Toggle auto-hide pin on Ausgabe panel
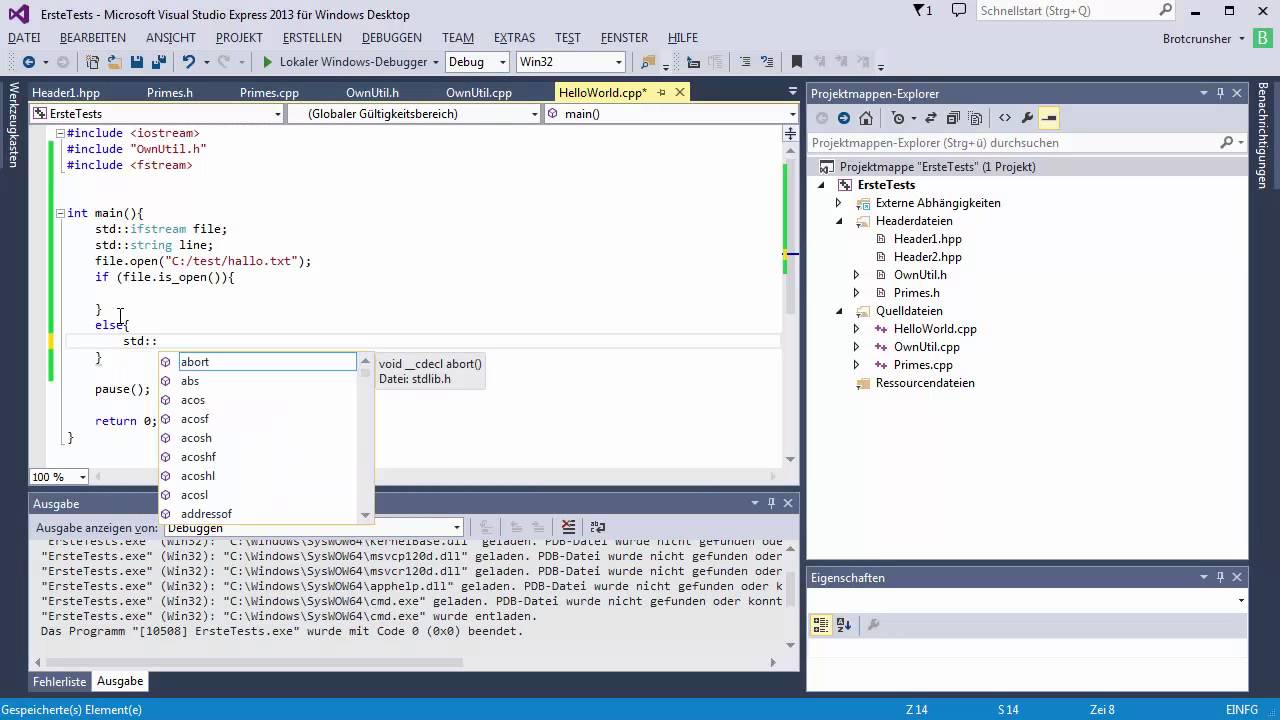This screenshot has height=720, width=1280. pyautogui.click(x=771, y=503)
